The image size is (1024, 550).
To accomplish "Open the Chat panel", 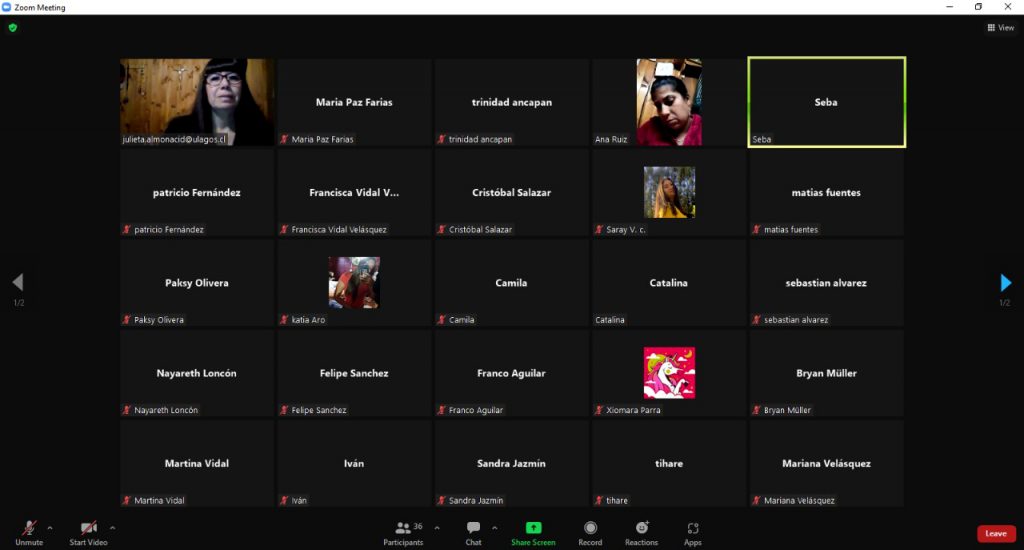I will click(x=473, y=529).
